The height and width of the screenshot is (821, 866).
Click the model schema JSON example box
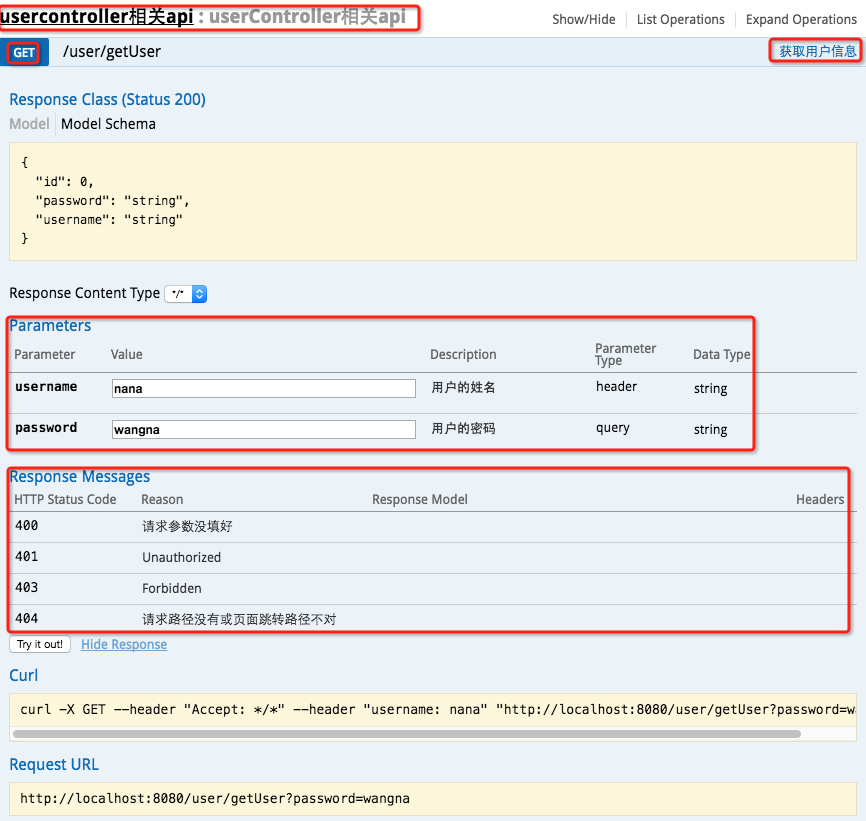[x=432, y=200]
